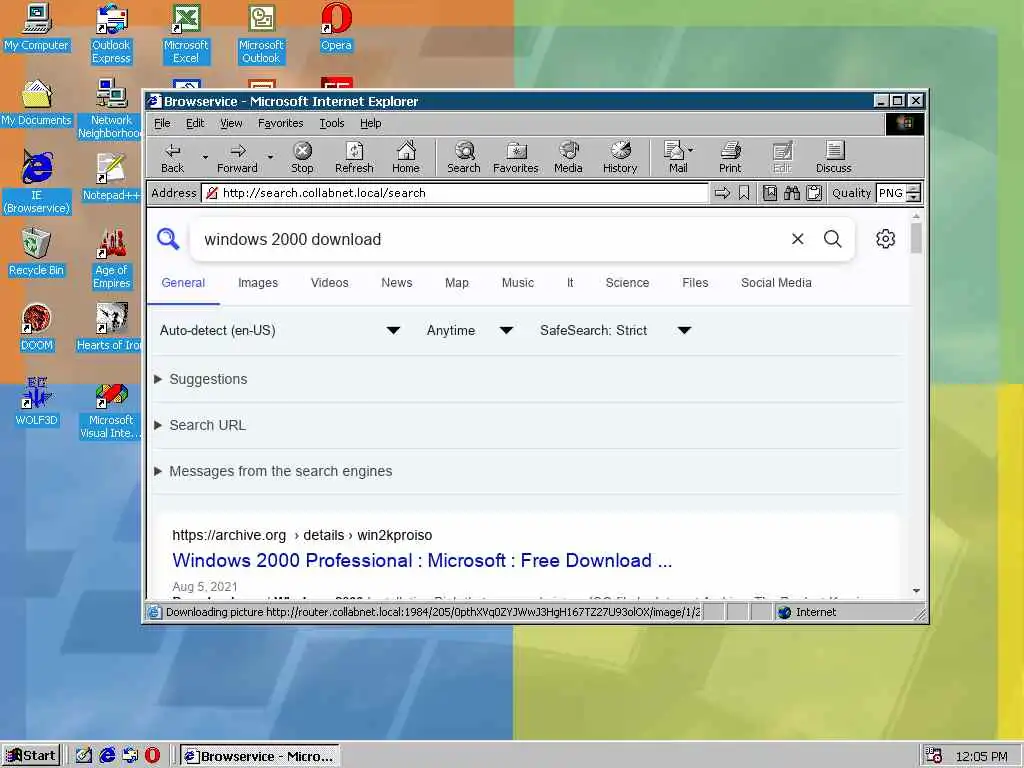1024x768 pixels.
Task: Submit search with the magnifier button
Action: [x=833, y=239]
